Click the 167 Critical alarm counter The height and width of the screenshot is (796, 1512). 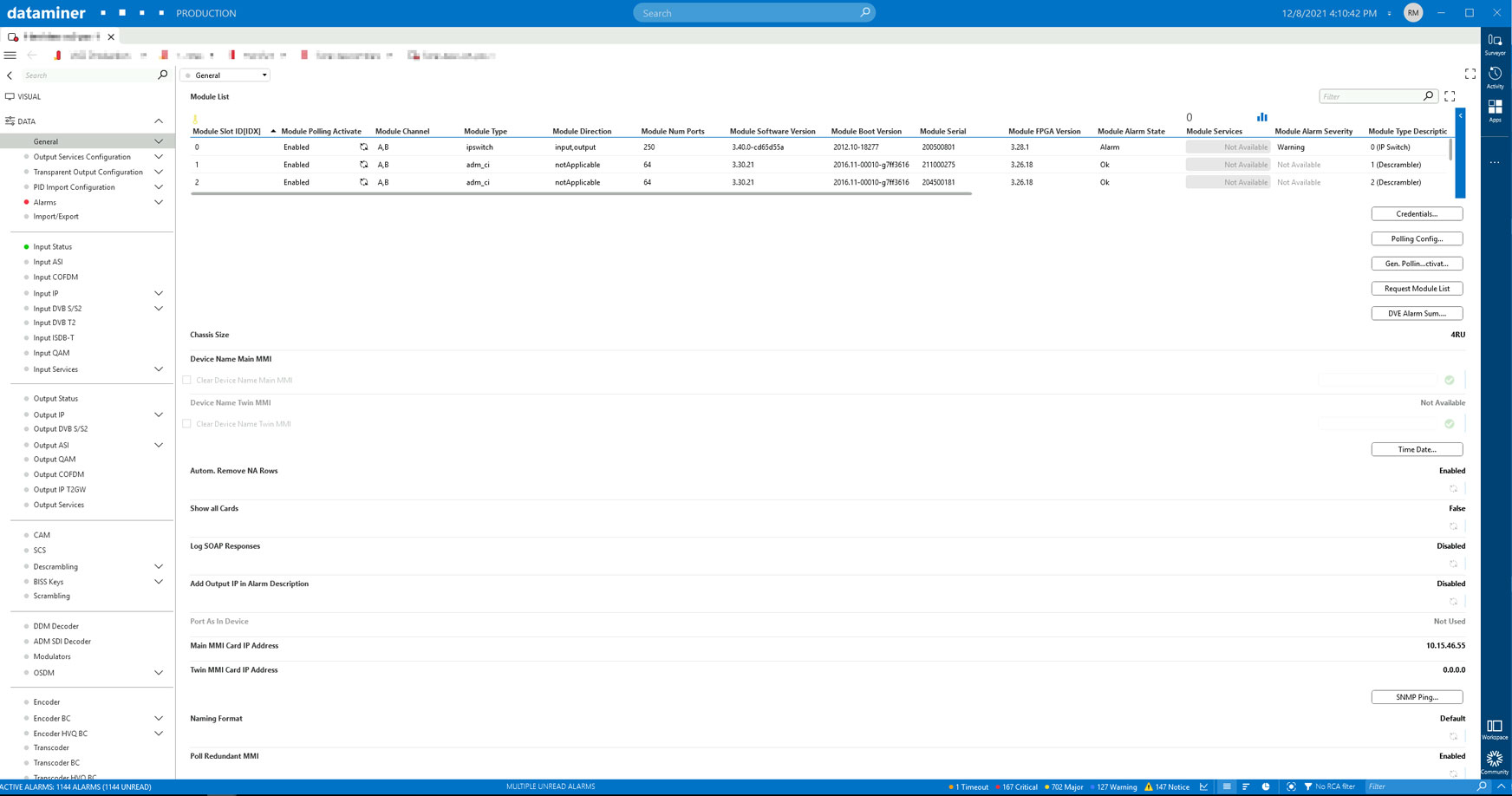[x=1017, y=786]
